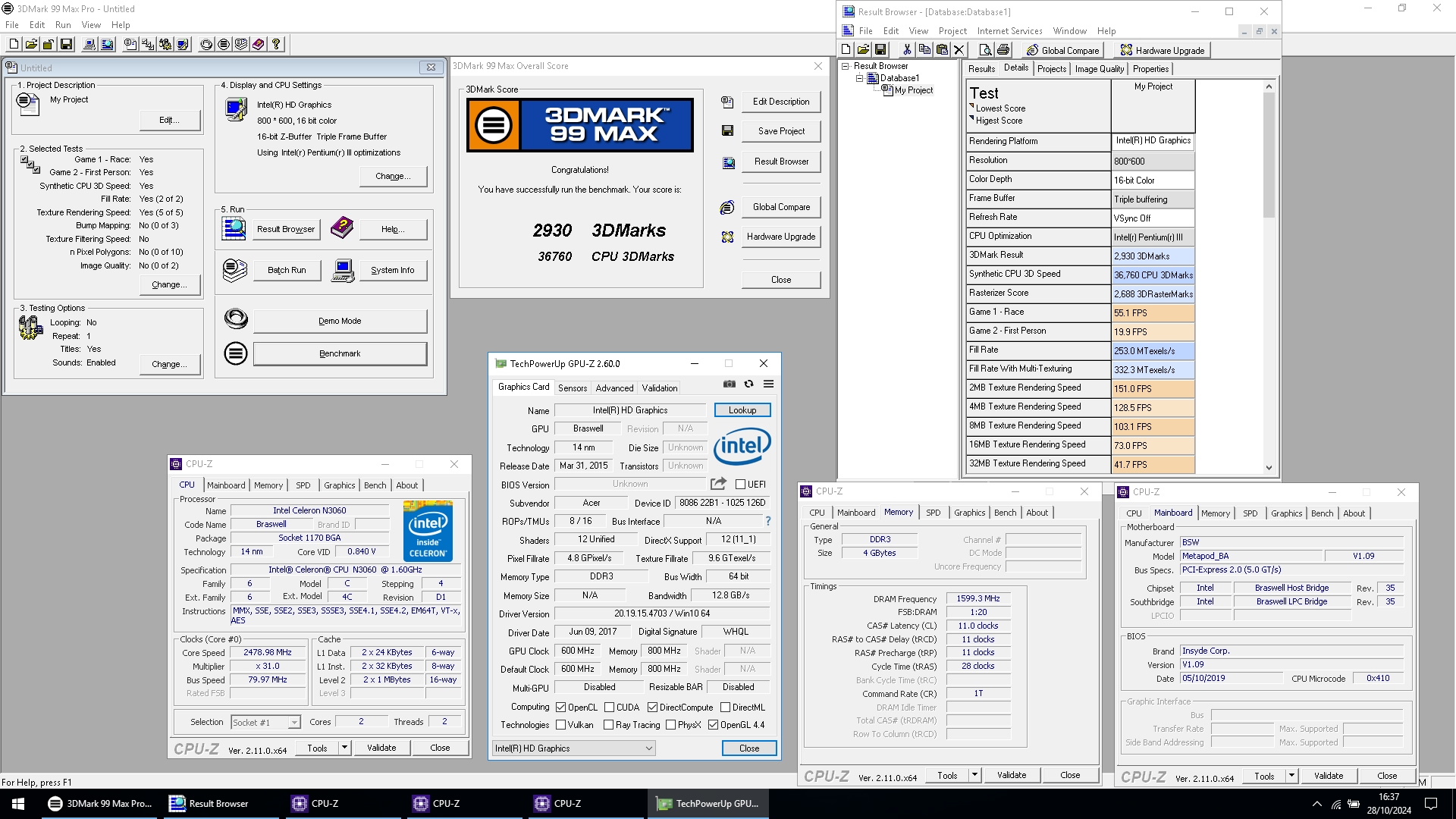Click Bus Interface question mark in GPU-Z
Screen dimensions: 1456x819
click(x=767, y=521)
